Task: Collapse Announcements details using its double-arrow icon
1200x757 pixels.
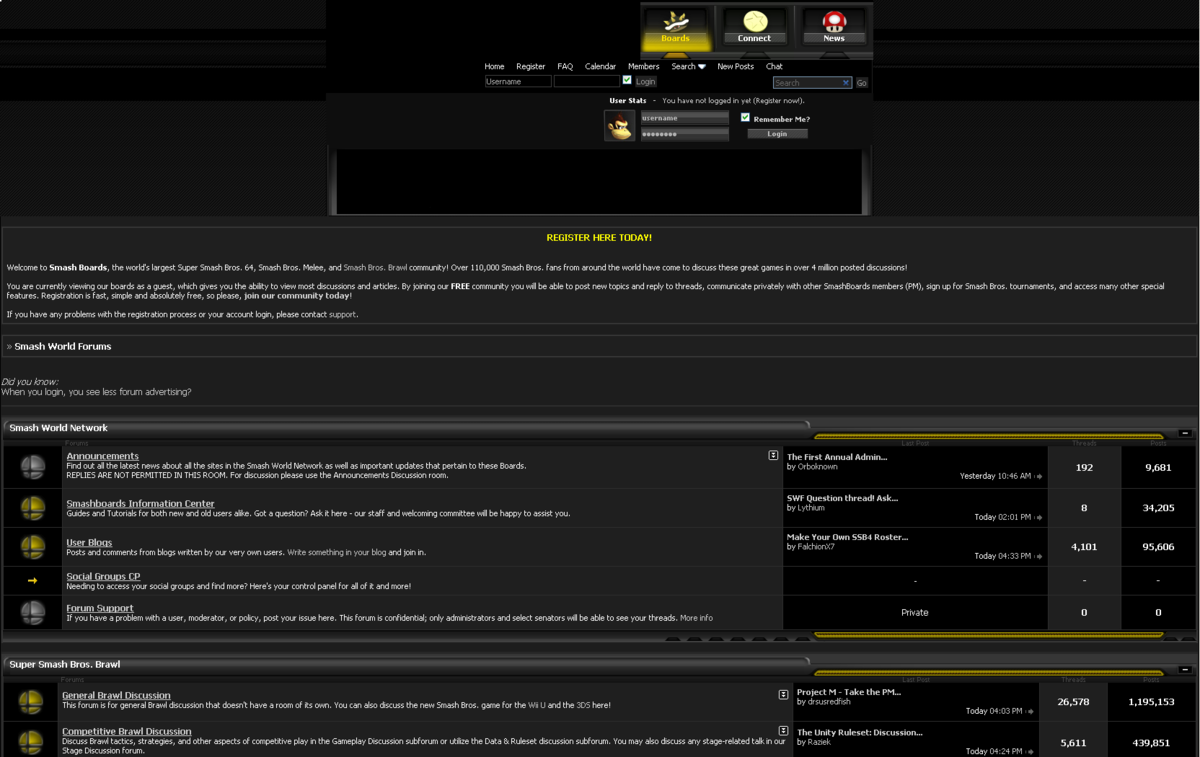Action: point(772,454)
